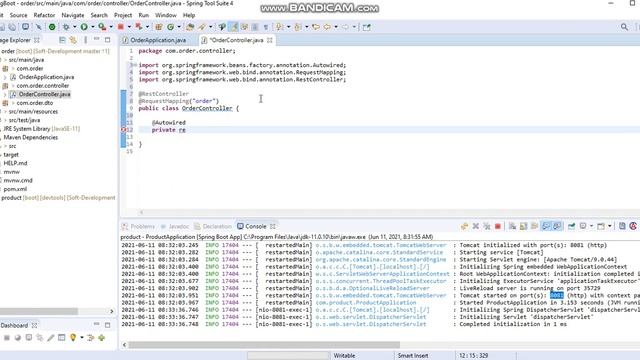Click the lightbulb icon in the Dashboard toolbar
Image resolution: width=640 pixels, height=360 pixels.
(x=73, y=338)
